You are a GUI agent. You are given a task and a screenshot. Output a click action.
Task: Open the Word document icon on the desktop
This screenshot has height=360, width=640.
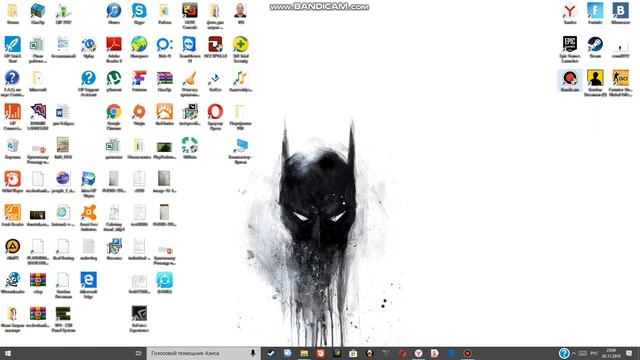point(63,111)
